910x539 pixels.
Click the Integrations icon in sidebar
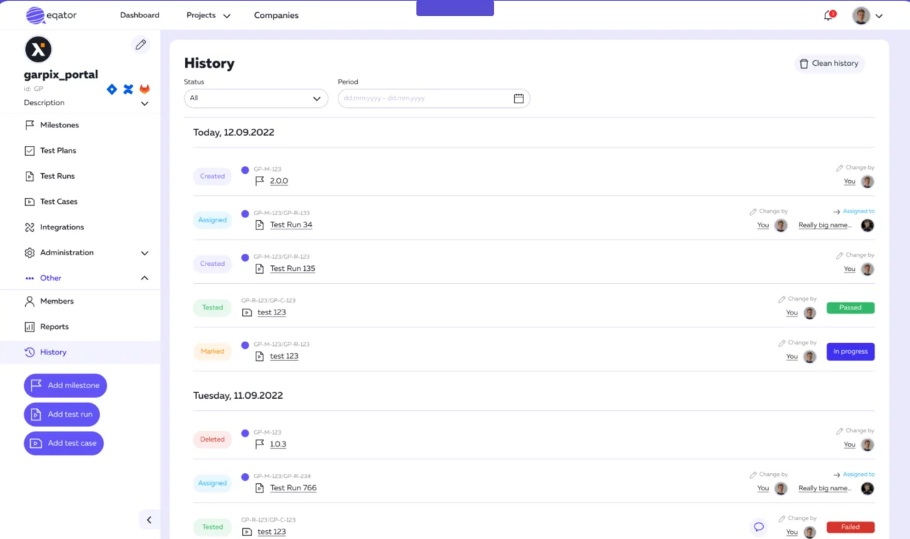[x=30, y=227]
